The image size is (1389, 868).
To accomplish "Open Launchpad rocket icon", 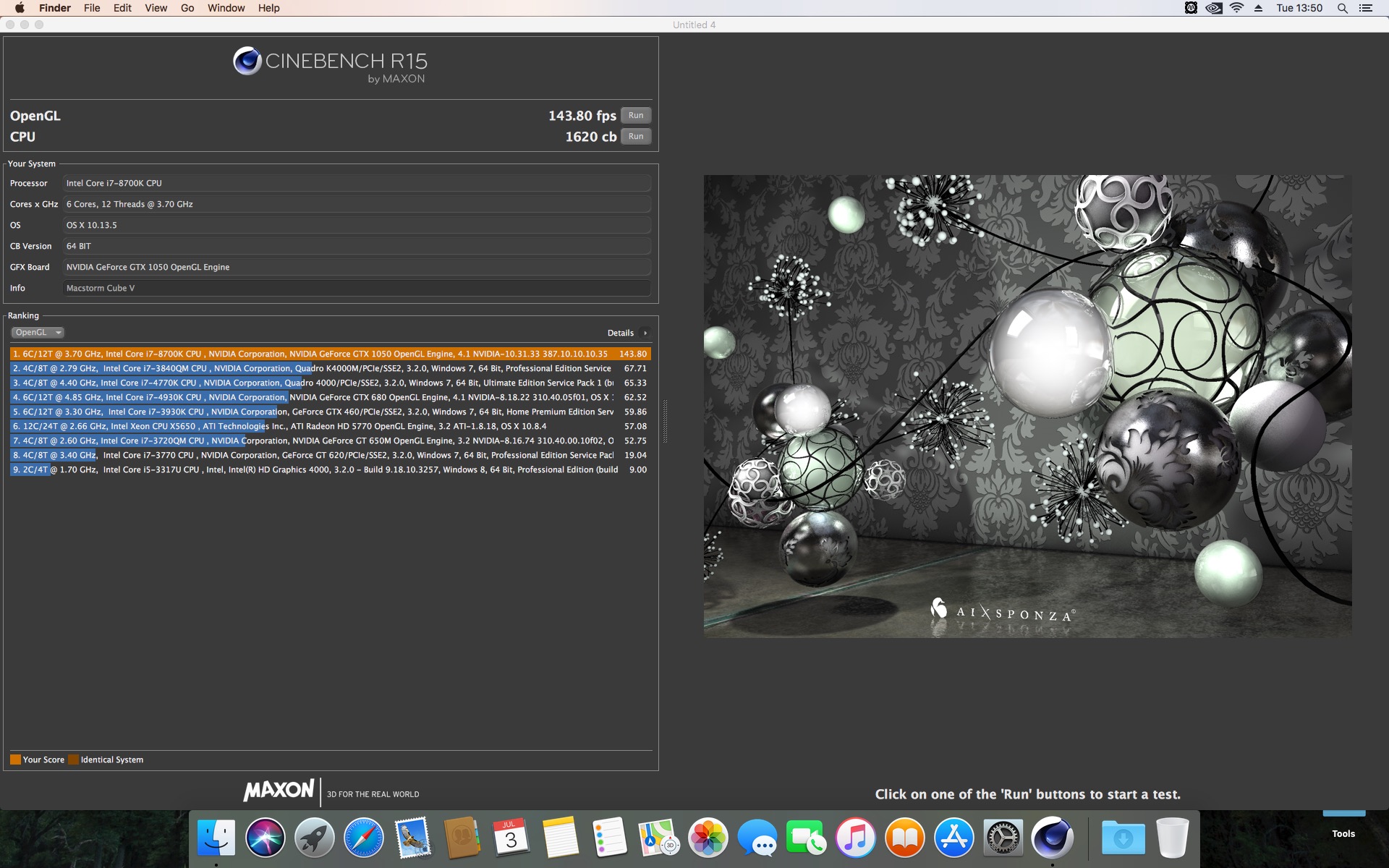I will click(x=315, y=838).
